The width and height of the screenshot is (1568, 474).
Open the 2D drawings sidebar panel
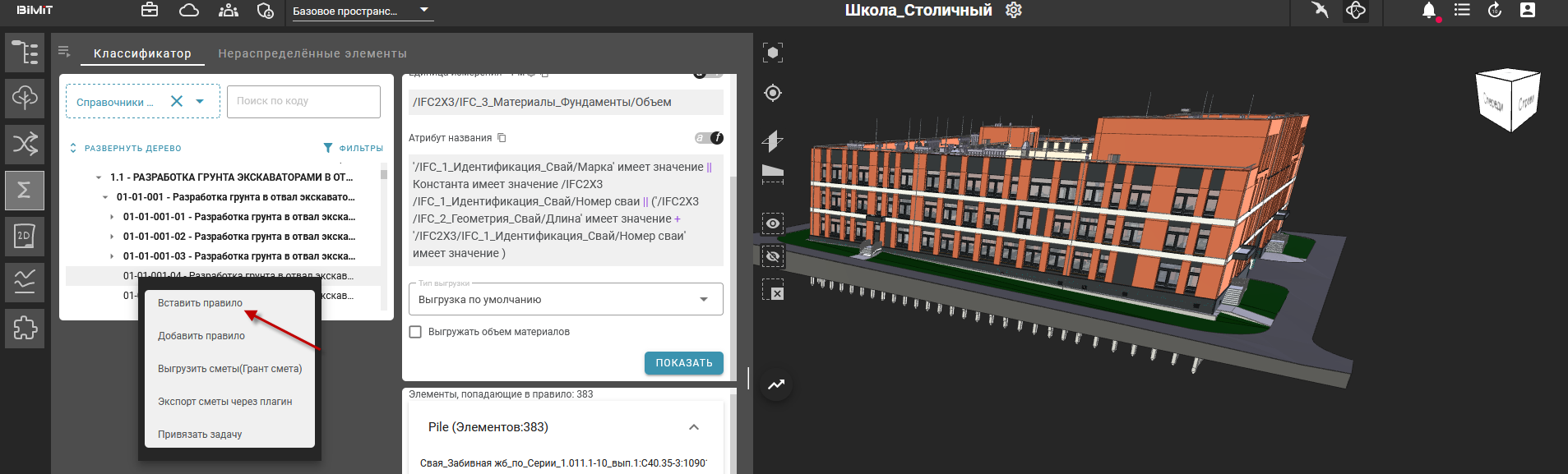coord(25,237)
